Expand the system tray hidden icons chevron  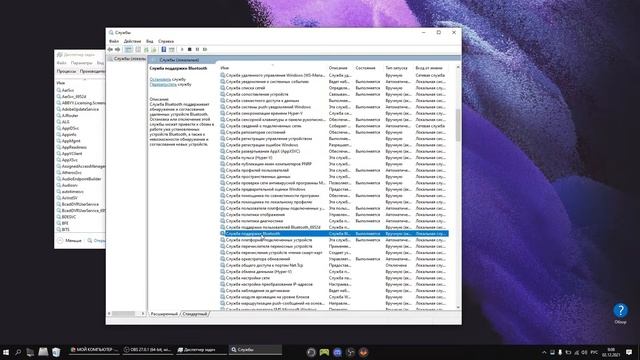544,352
